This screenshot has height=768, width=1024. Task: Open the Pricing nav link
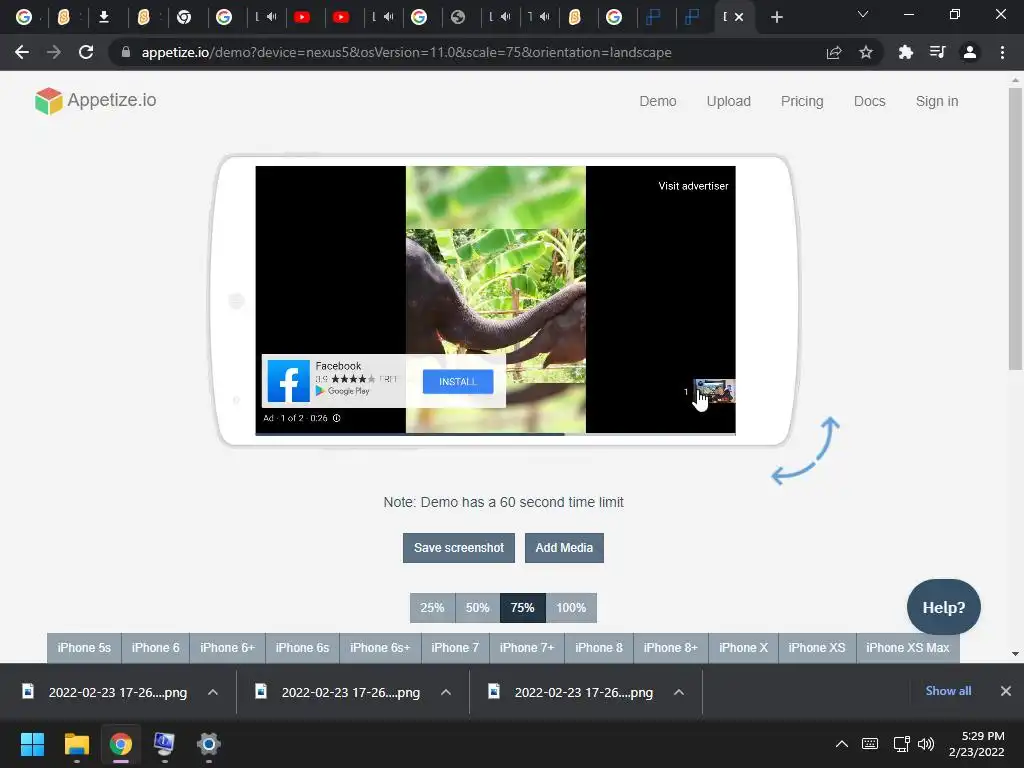click(802, 101)
